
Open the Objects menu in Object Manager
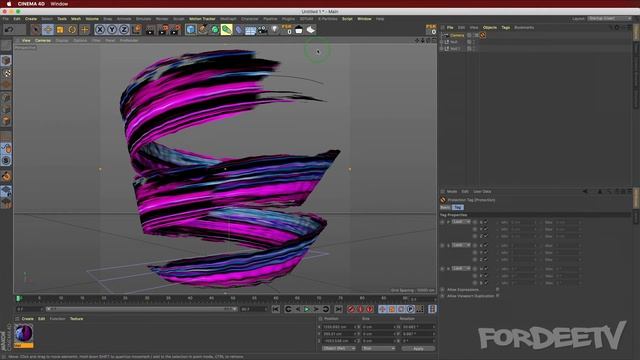490,27
